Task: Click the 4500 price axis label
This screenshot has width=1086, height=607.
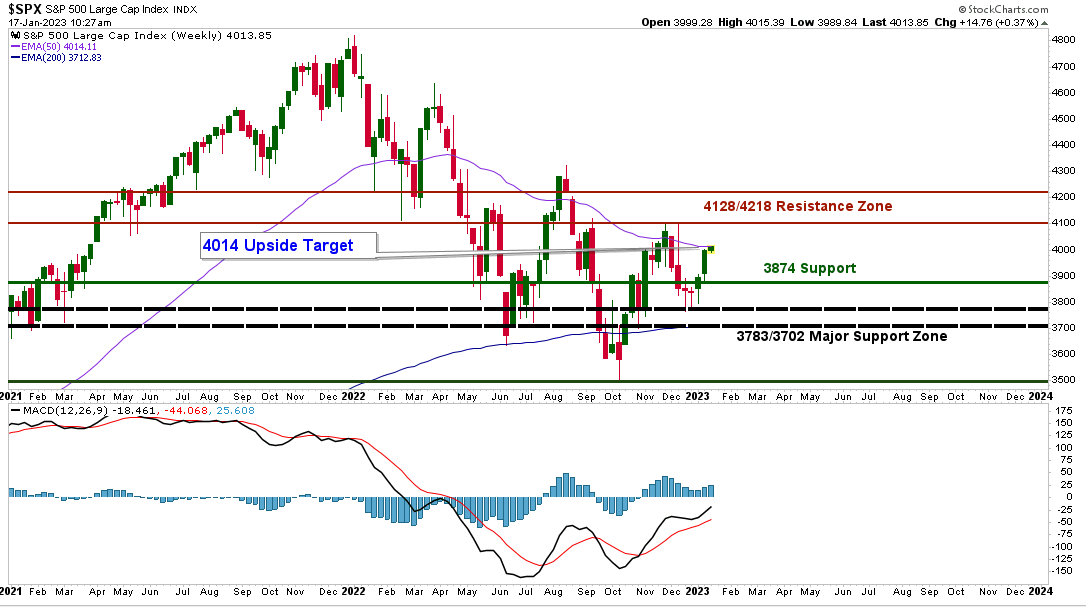Action: coord(1063,118)
